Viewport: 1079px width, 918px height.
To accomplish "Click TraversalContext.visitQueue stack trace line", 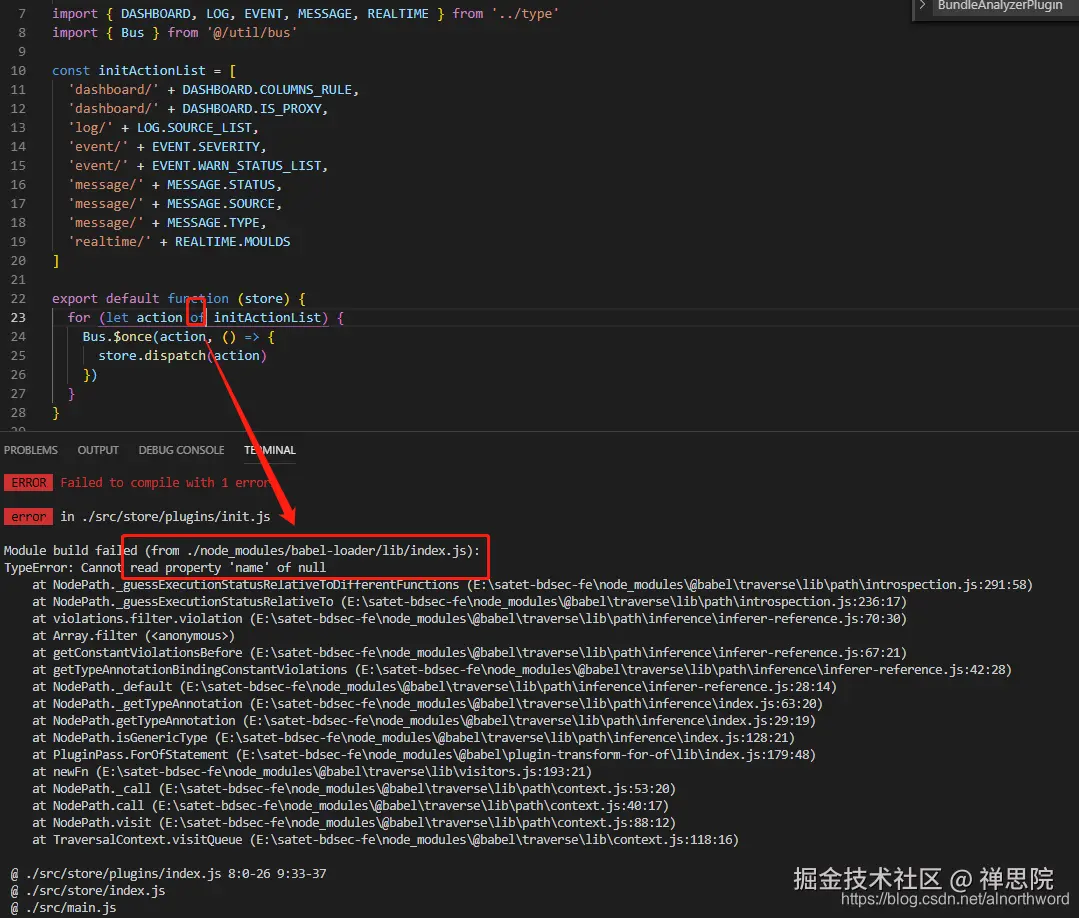I will tap(385, 840).
